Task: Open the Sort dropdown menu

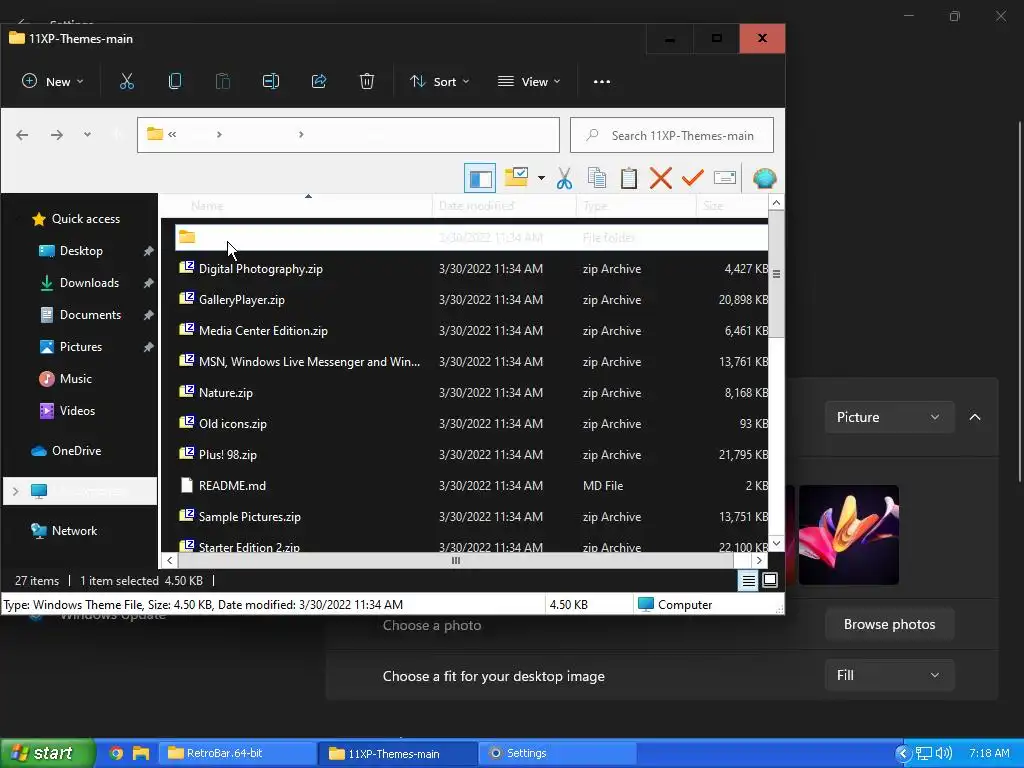Action: (x=440, y=82)
